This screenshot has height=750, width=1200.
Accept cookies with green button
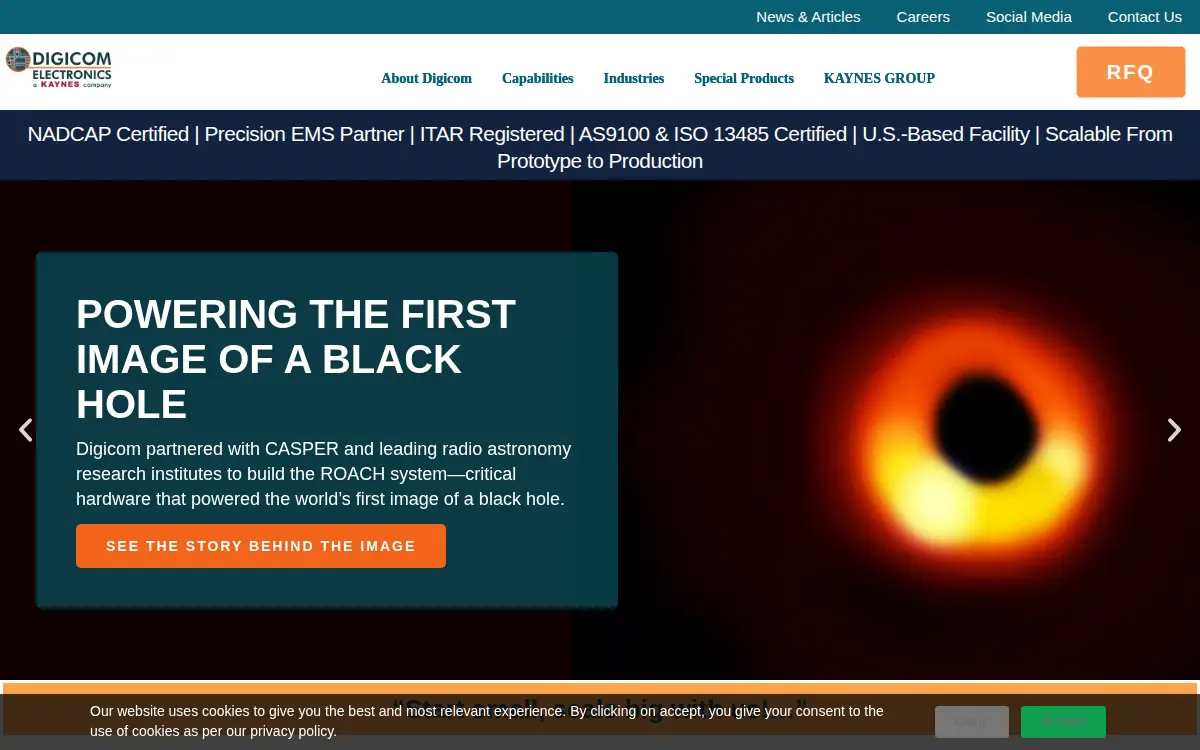click(x=1063, y=722)
